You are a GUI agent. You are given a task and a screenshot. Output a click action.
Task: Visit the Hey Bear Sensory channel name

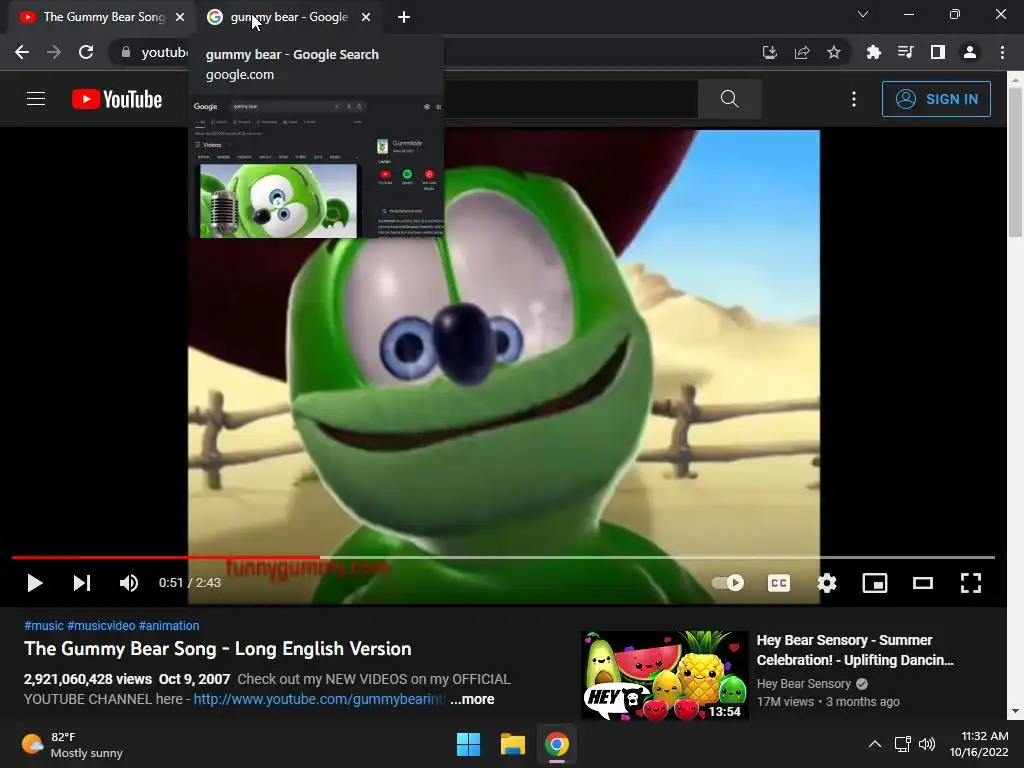pos(804,684)
